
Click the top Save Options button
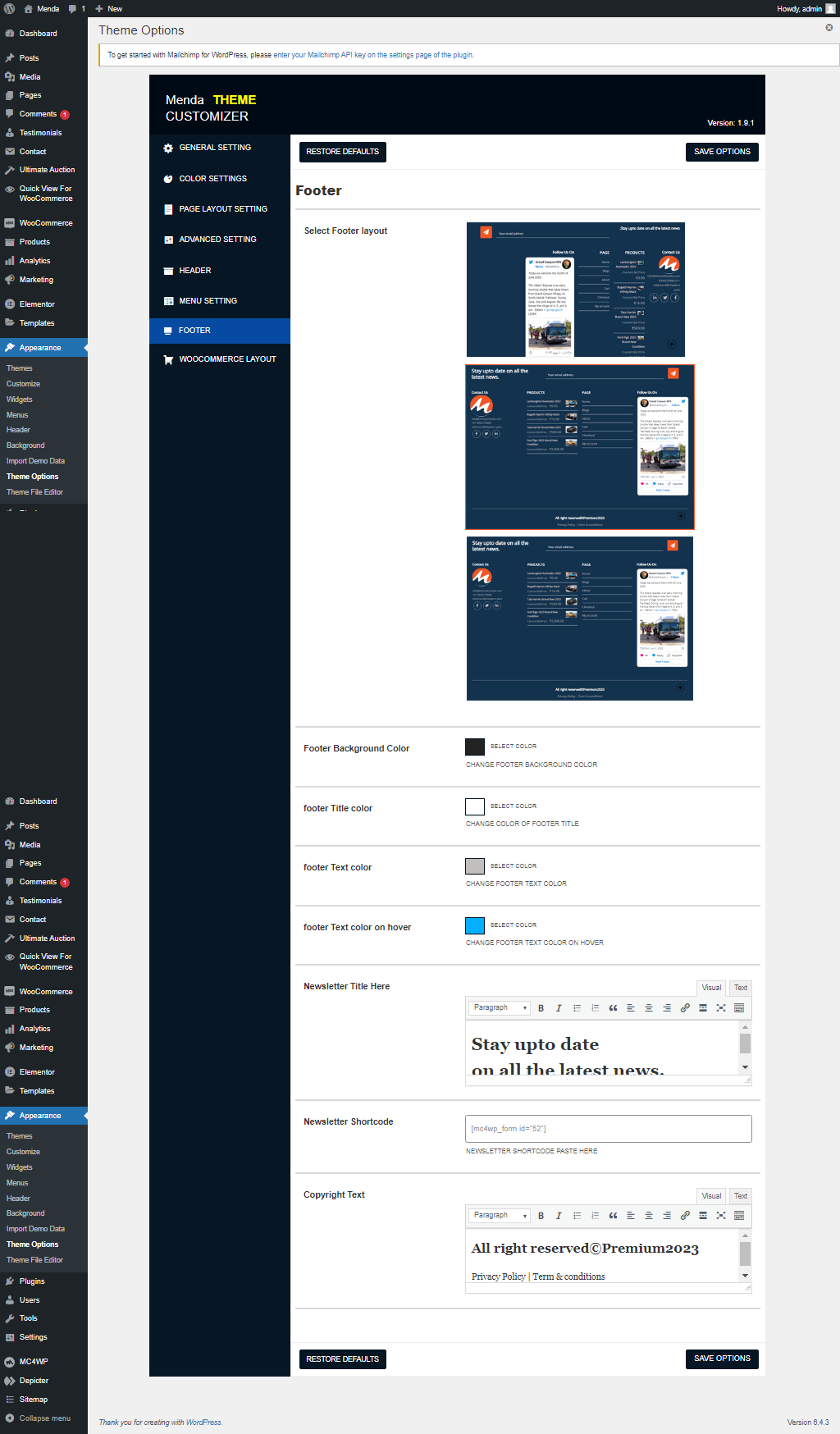pos(722,152)
